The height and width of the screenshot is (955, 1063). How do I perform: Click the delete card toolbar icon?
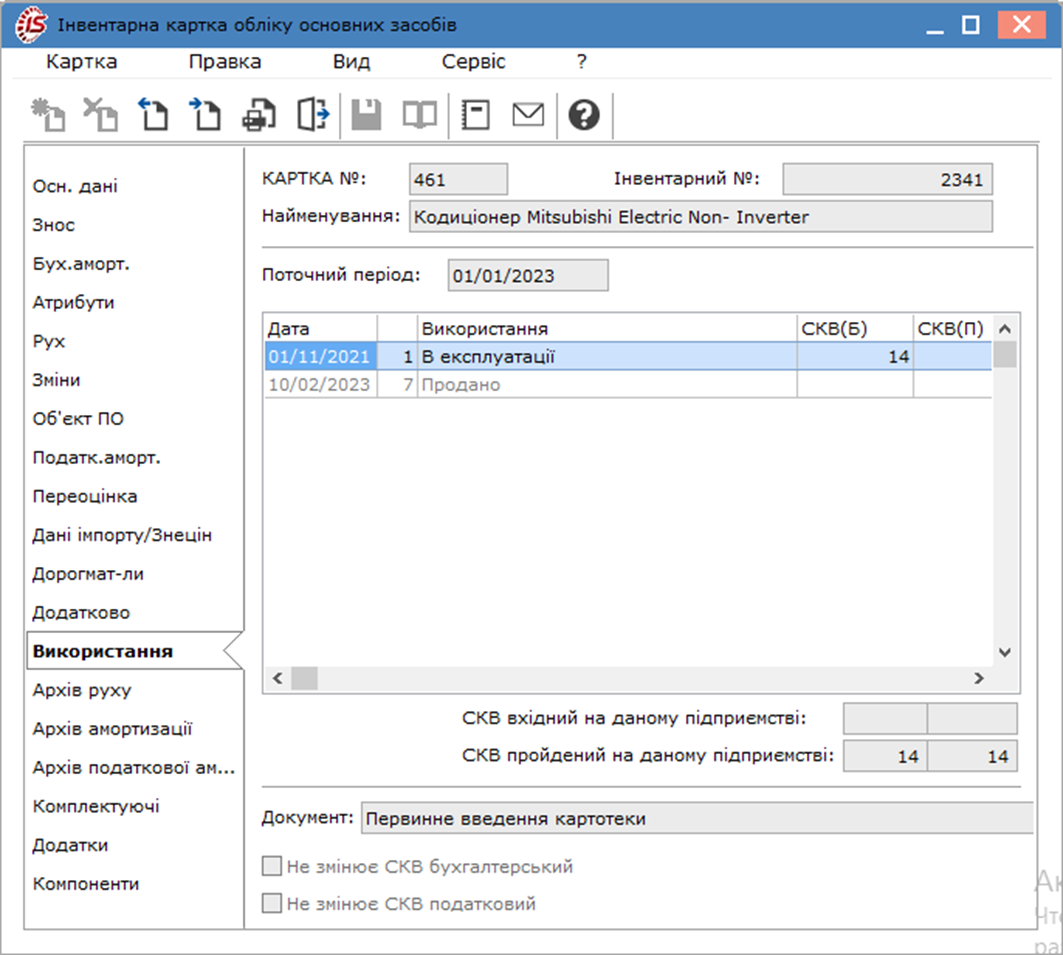(x=100, y=114)
